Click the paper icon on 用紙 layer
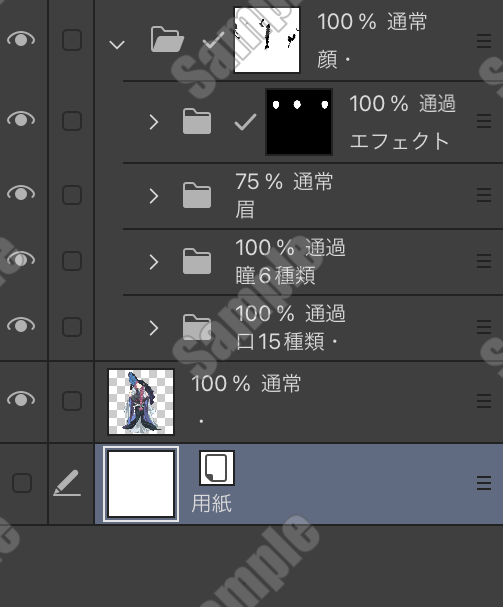503x607 pixels. (217, 468)
